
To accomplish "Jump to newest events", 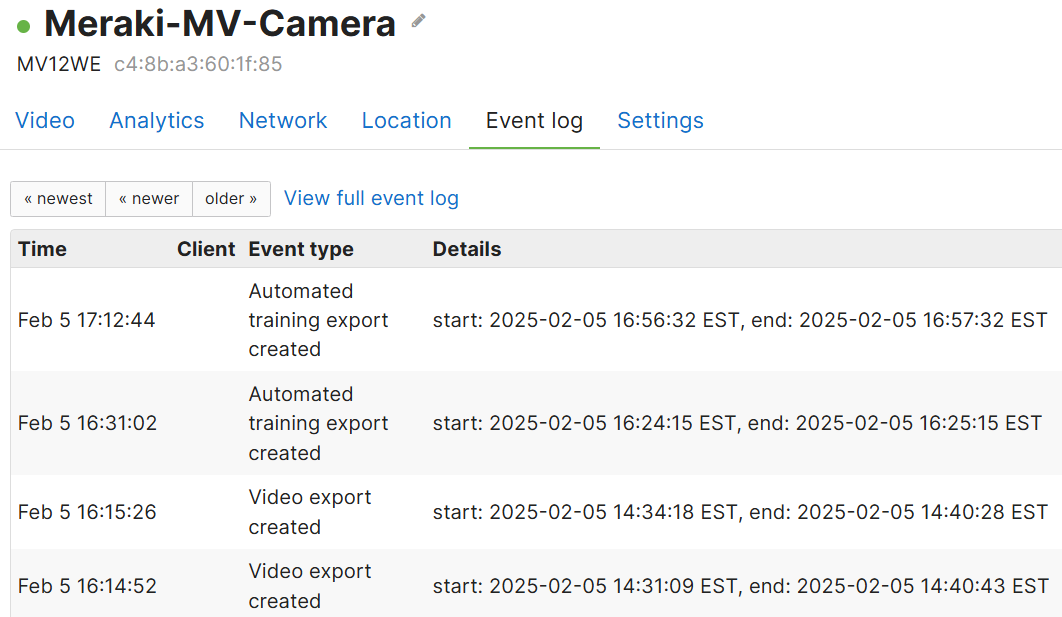I will click(58, 198).
